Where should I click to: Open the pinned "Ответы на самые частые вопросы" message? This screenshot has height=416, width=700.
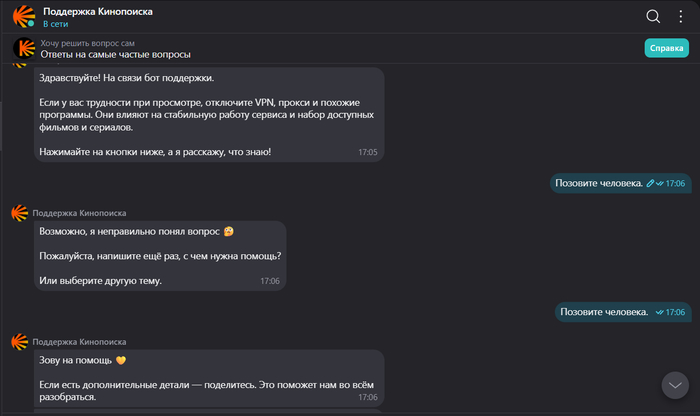pyautogui.click(x=122, y=54)
